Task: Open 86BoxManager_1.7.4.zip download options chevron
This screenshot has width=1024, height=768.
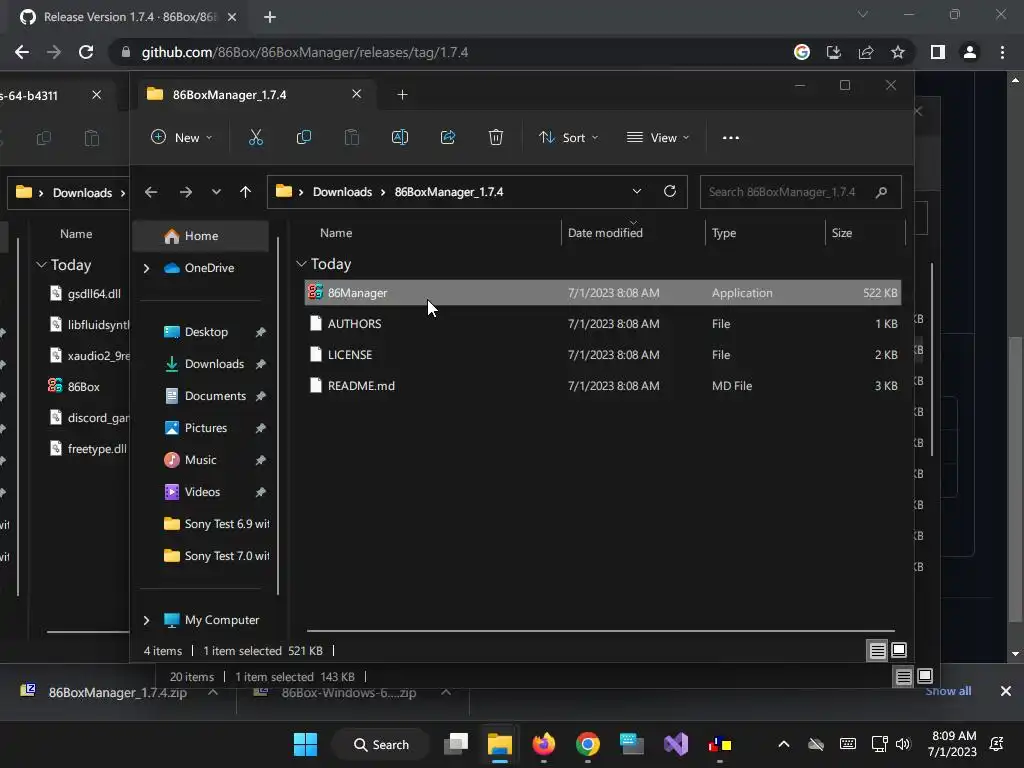Action: pyautogui.click(x=213, y=692)
